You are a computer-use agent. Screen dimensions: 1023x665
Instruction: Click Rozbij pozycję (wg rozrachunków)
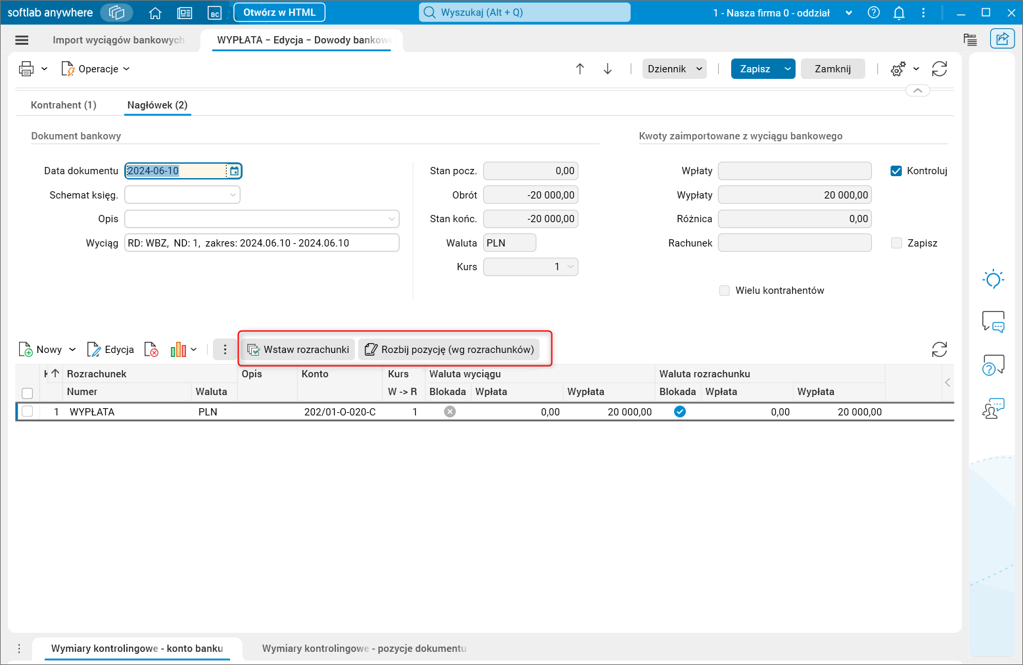click(449, 350)
